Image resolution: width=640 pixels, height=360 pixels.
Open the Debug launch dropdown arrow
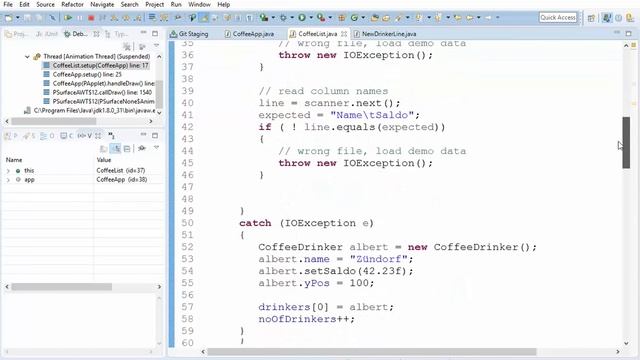tap(292, 18)
